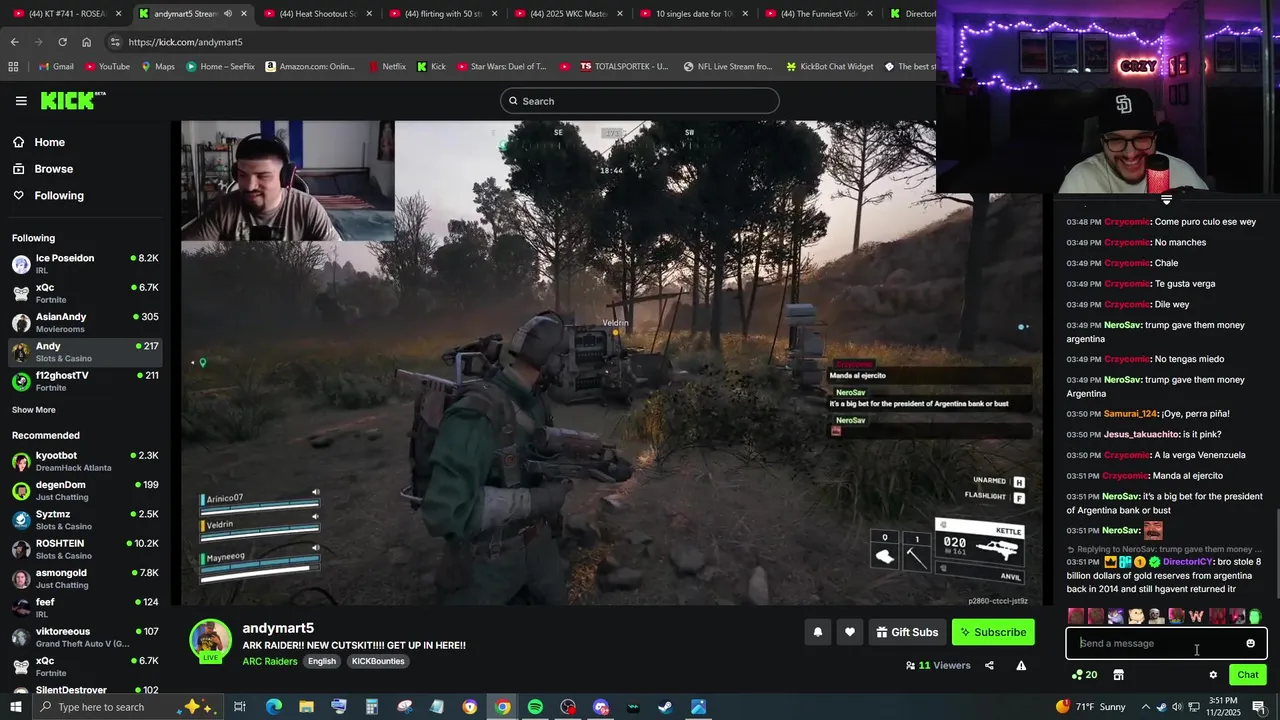The image size is (1280, 720).
Task: Click the KICK logo
Action: [x=72, y=100]
